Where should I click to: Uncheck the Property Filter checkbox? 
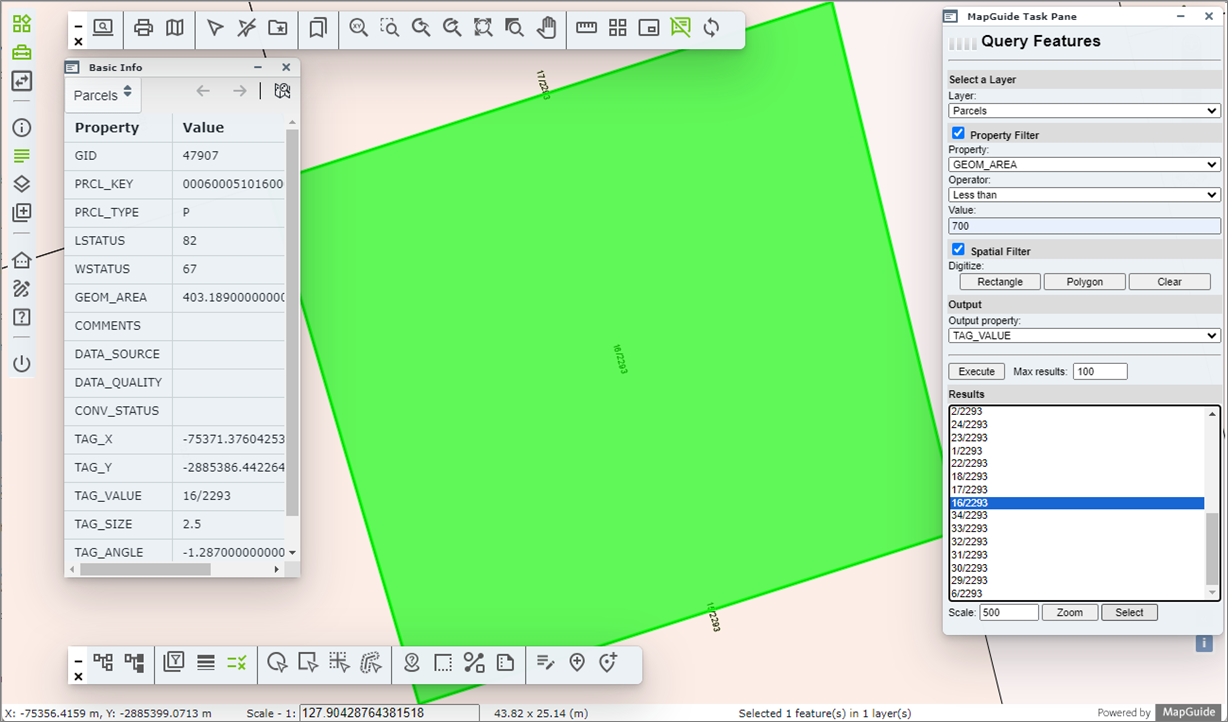(958, 134)
